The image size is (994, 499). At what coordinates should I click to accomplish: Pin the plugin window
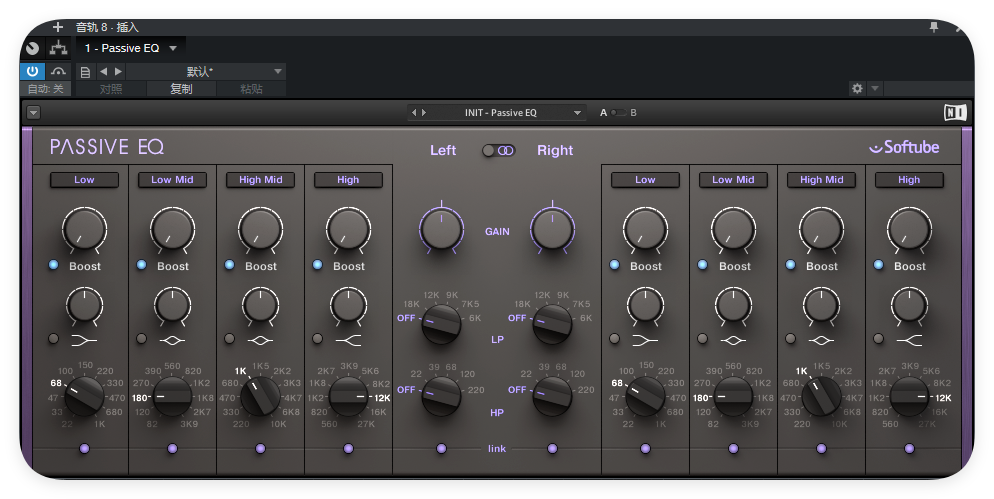[x=933, y=27]
